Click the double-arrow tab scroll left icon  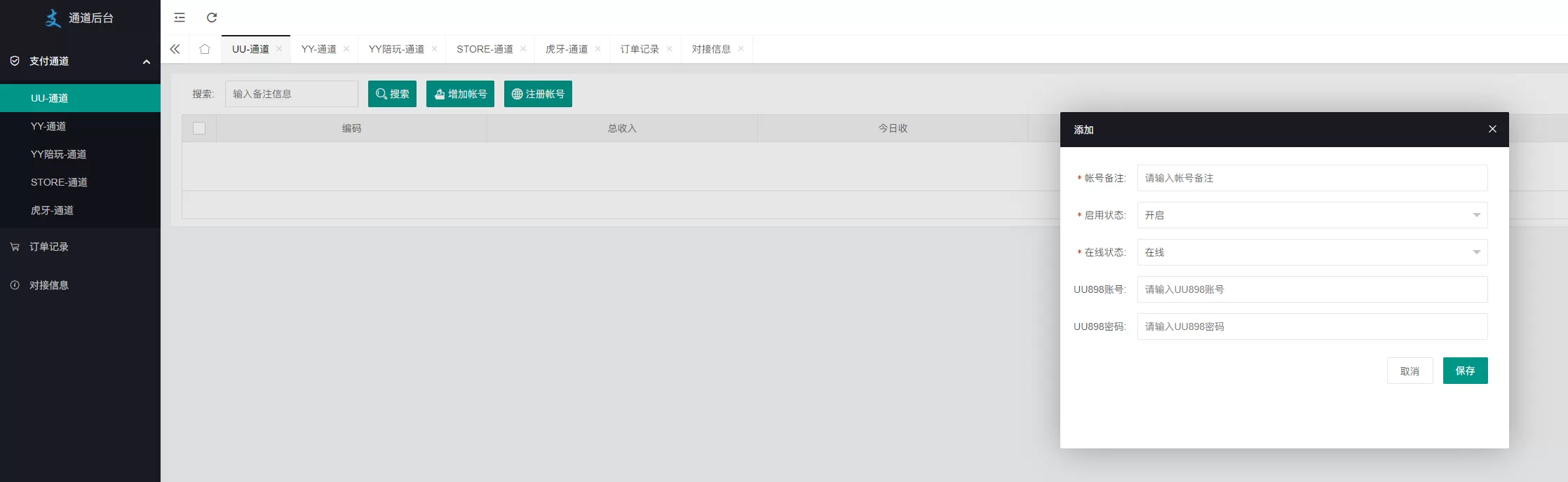coord(175,49)
